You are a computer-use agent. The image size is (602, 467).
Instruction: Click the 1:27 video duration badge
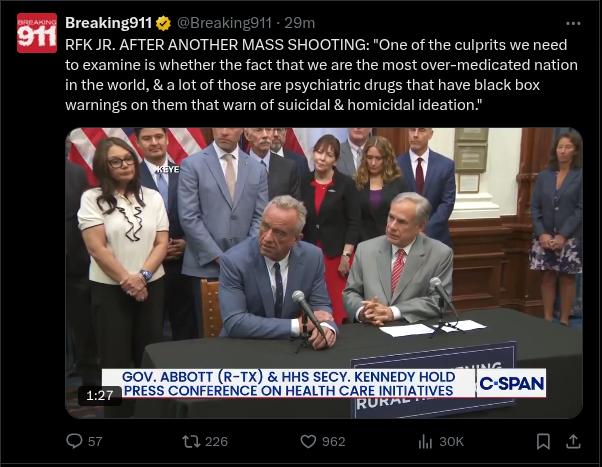coord(100,395)
